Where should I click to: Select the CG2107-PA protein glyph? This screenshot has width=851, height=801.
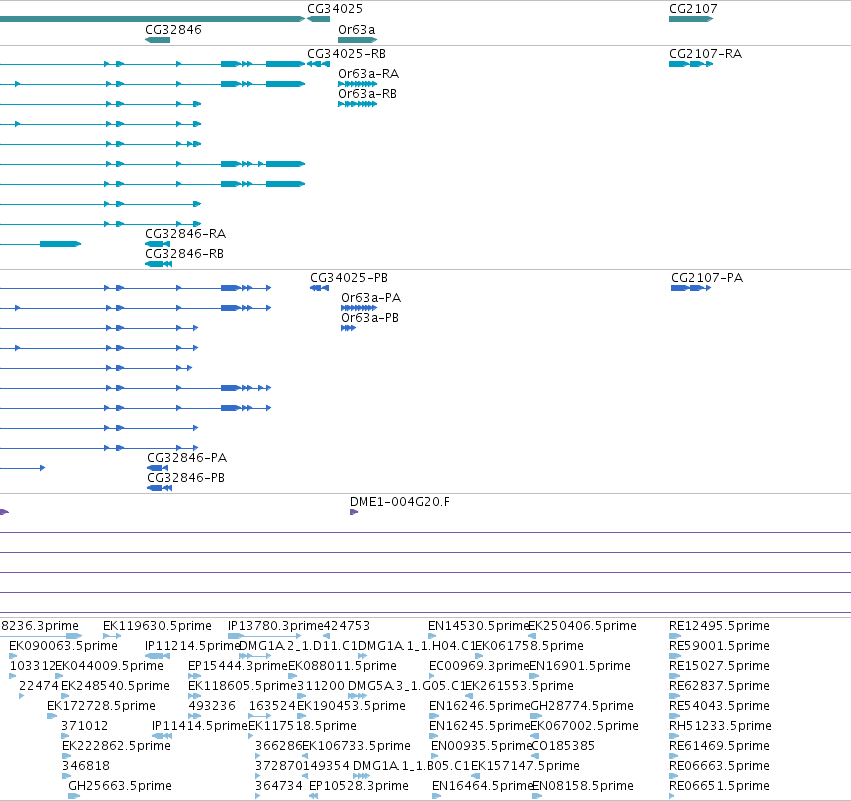[691, 288]
